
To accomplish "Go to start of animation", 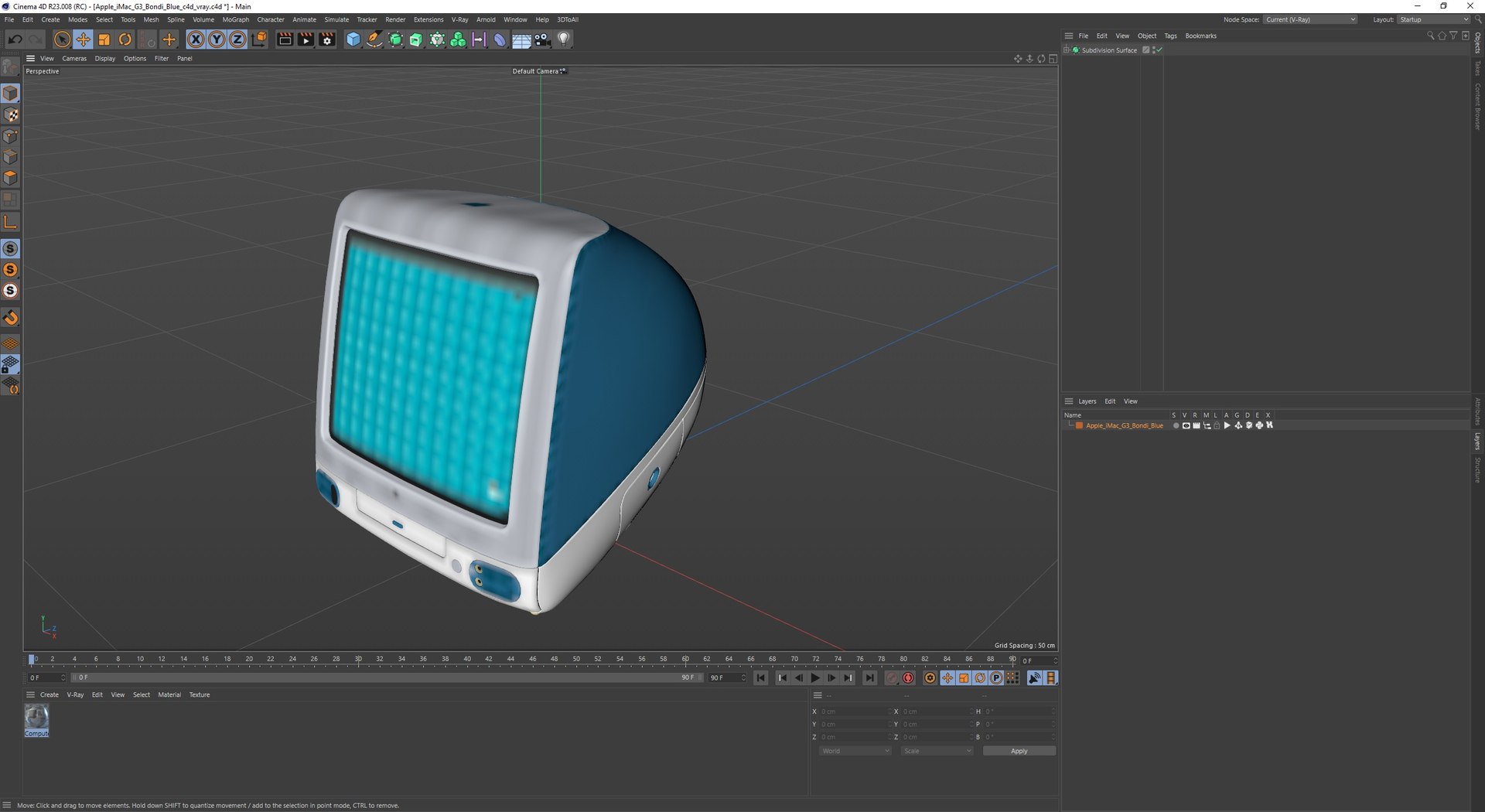I will coord(761,678).
